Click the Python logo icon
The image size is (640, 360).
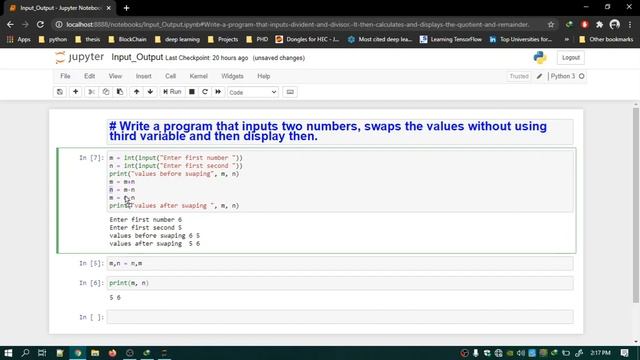point(540,58)
